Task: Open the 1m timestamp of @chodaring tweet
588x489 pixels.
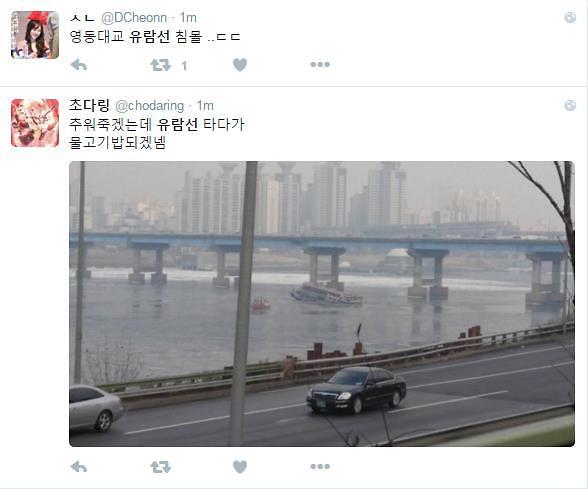Action: click(205, 106)
